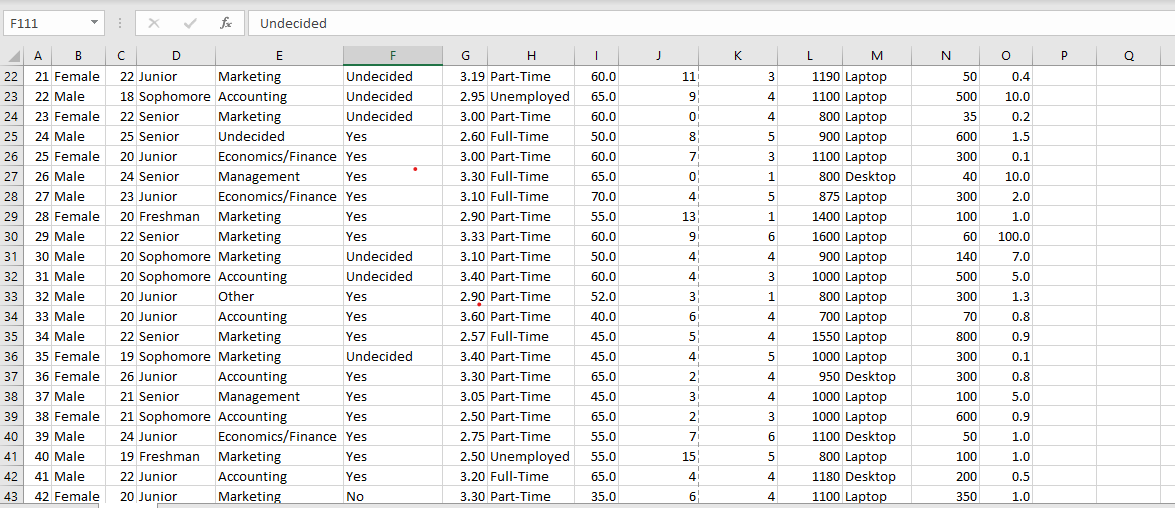Viewport: 1175px width, 508px height.
Task: Select row 30 header
Action: tap(12, 236)
